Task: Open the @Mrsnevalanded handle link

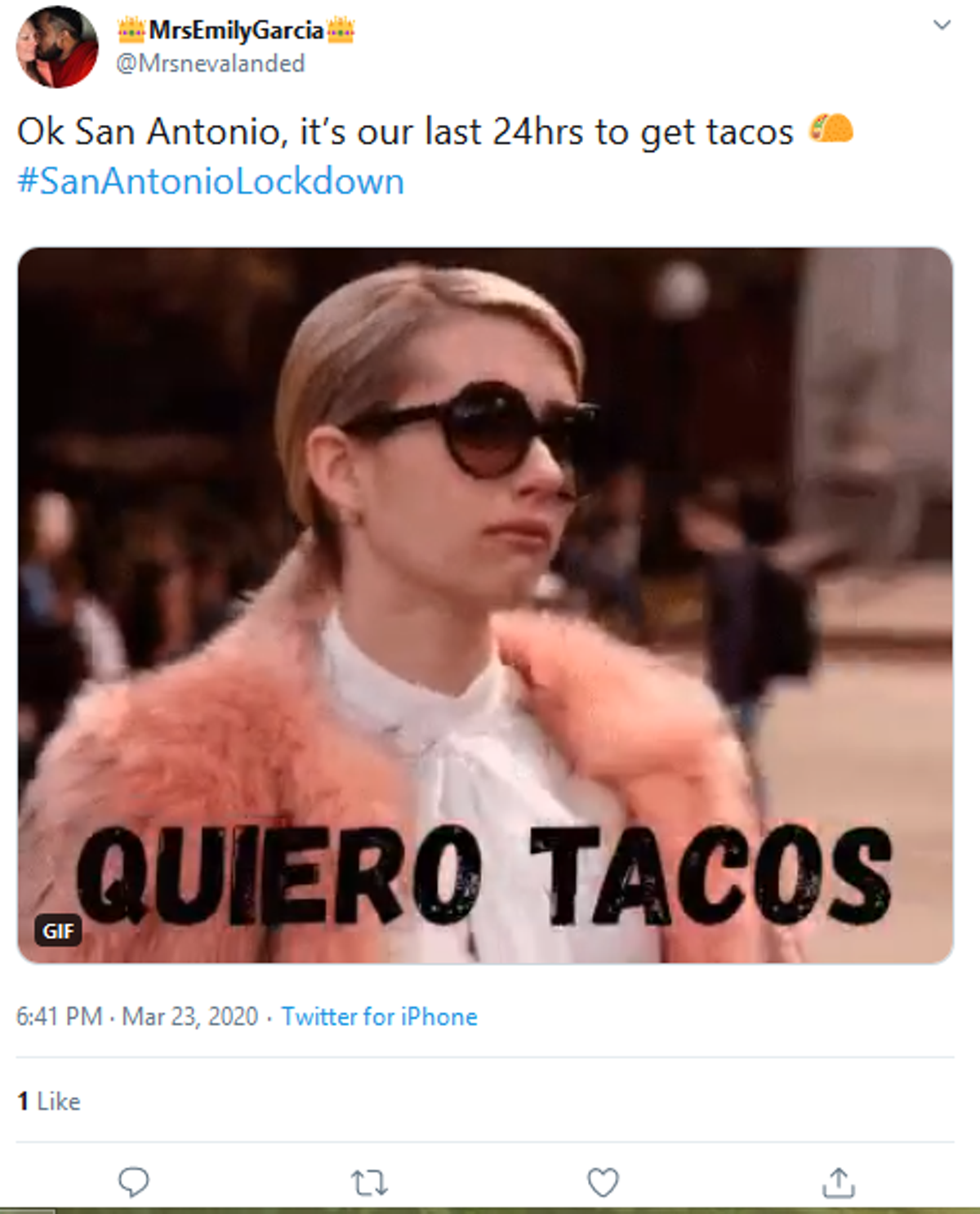Action: point(211,64)
